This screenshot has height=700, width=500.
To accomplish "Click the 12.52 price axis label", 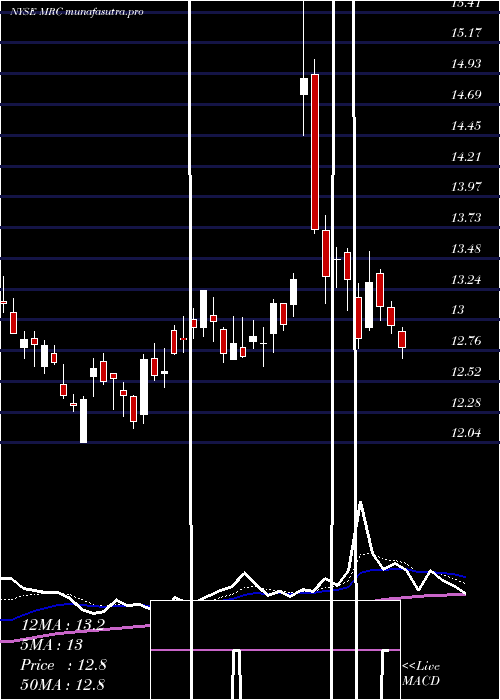I will coord(467,372).
